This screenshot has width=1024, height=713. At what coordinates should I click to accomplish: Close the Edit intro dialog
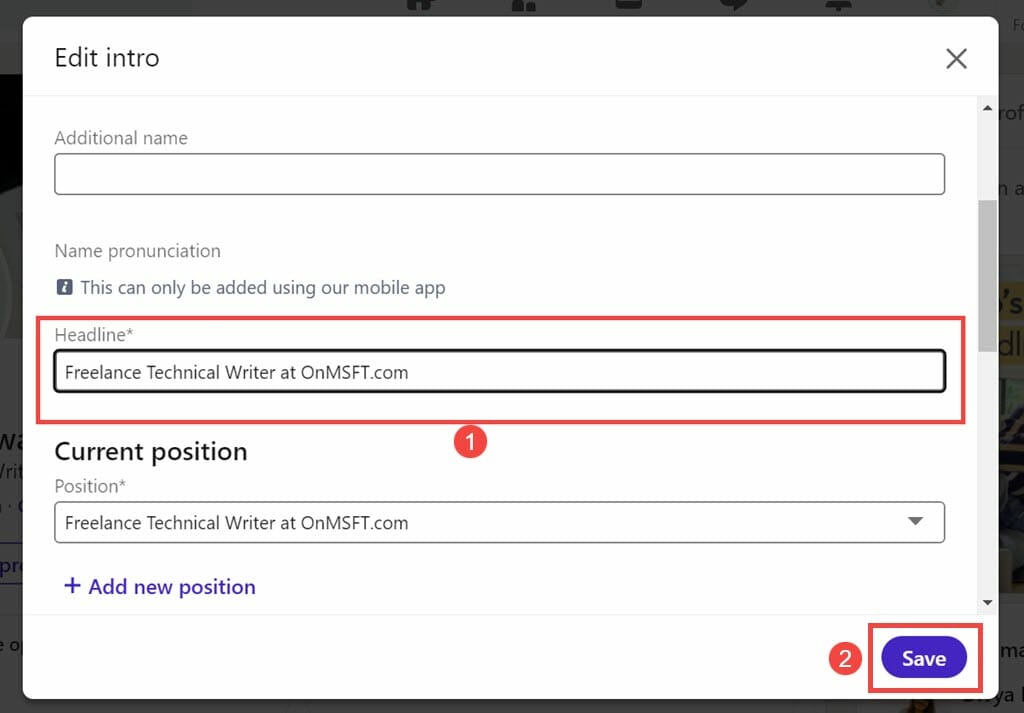tap(956, 59)
